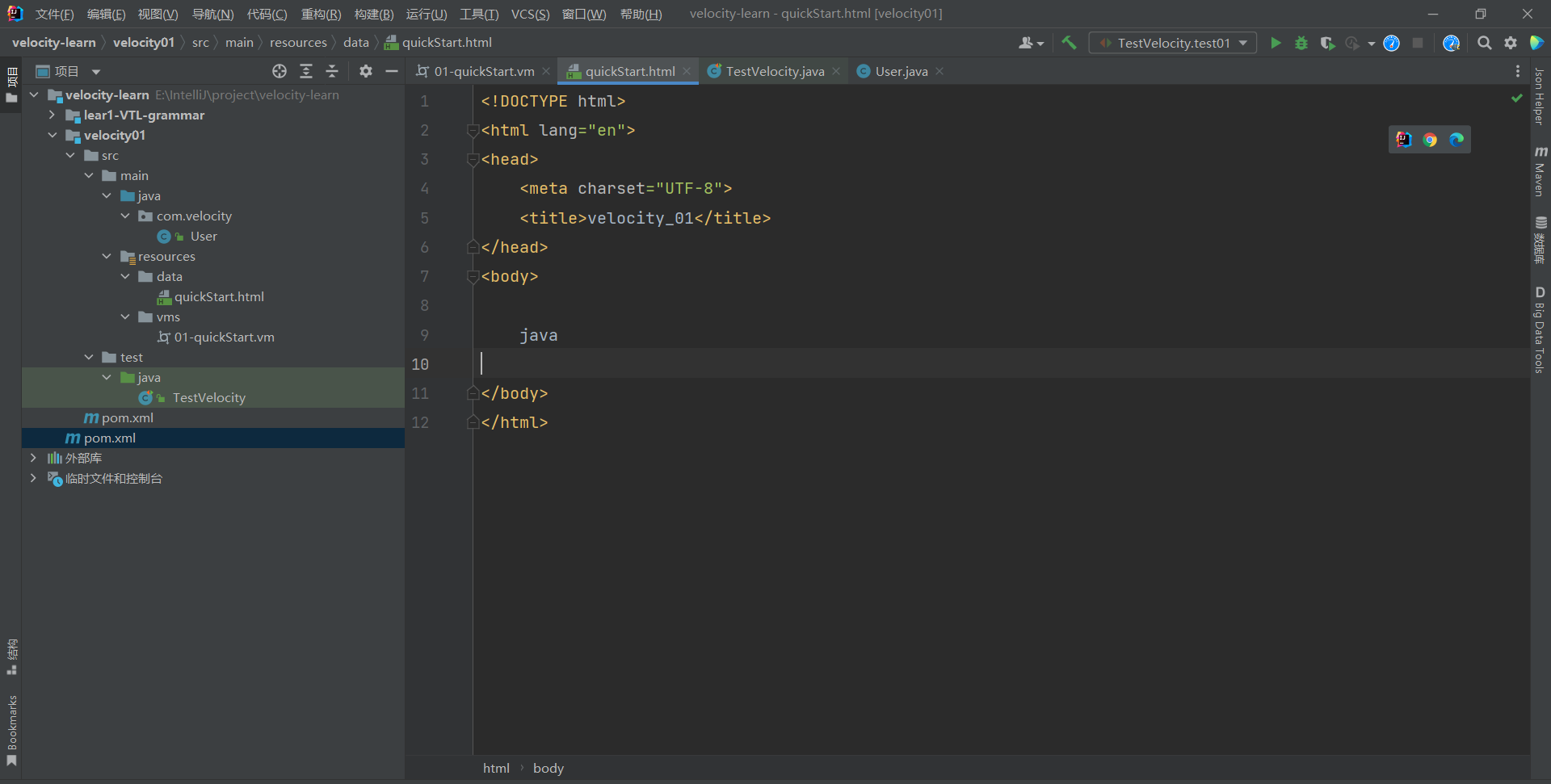The image size is (1551, 784).
Task: Open the database side tool window
Action: 1540,240
